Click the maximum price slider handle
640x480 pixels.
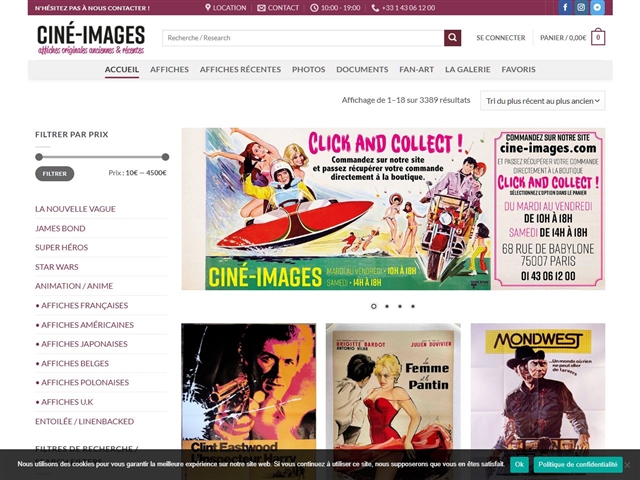click(165, 157)
